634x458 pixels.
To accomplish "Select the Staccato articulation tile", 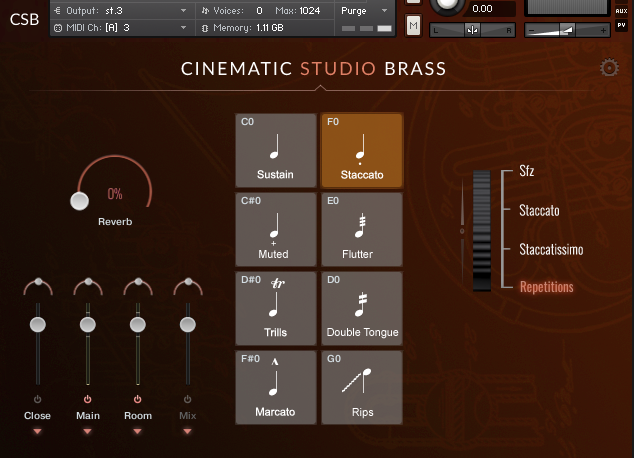I will click(362, 150).
